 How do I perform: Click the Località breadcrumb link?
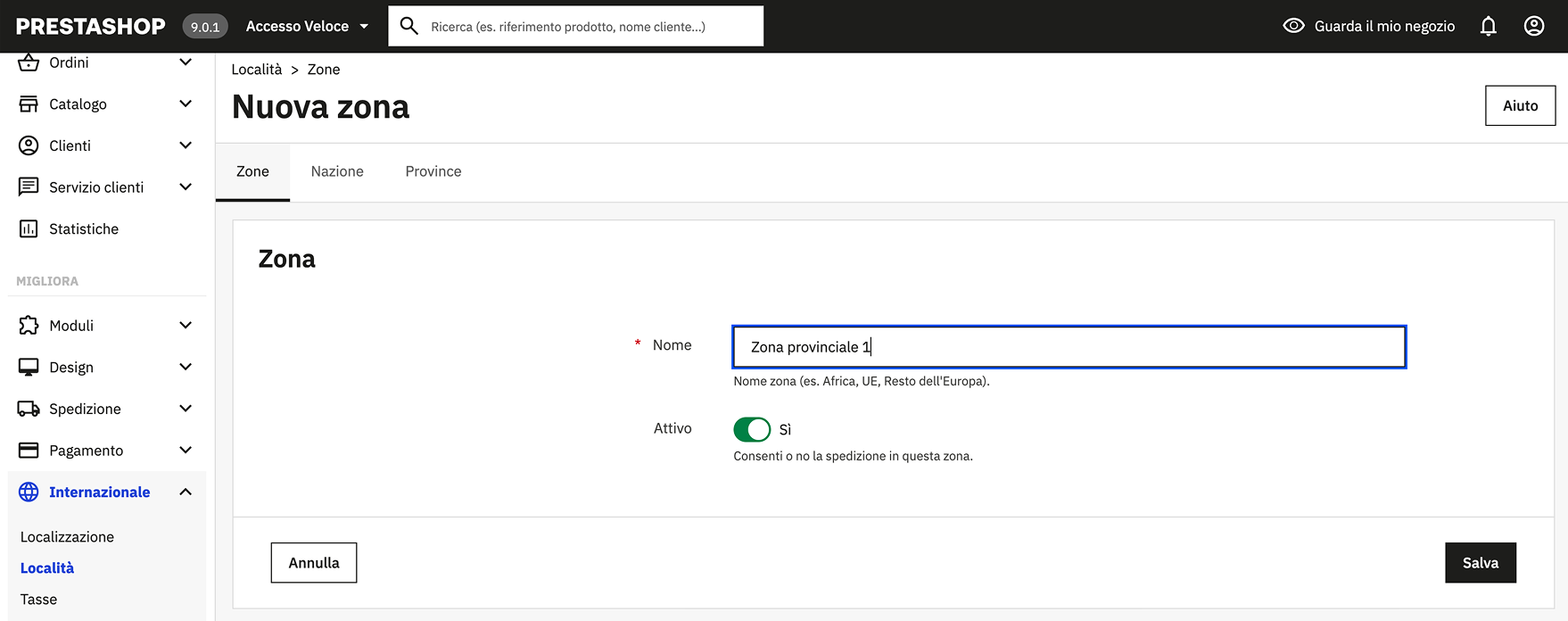point(257,70)
